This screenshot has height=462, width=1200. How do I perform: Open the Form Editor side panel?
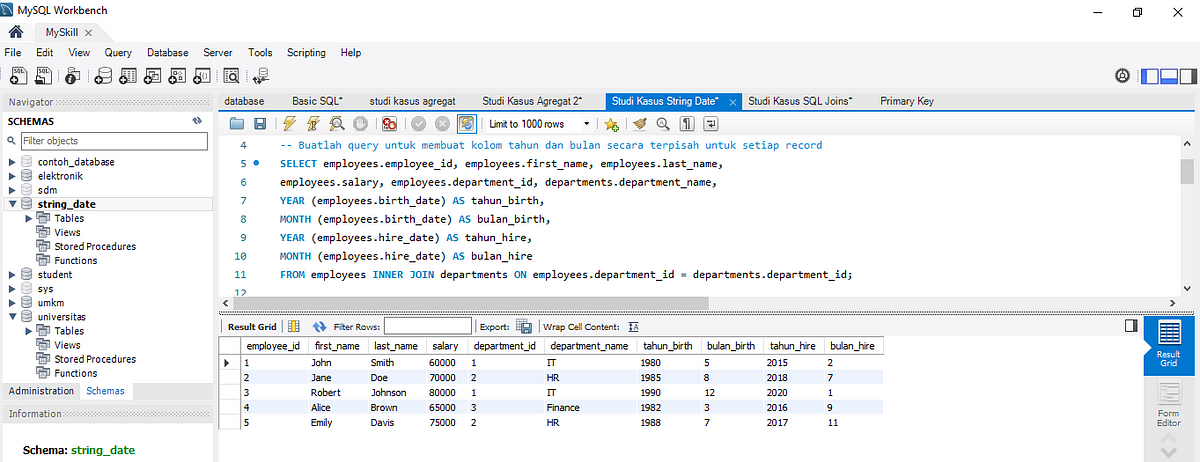tap(1168, 404)
